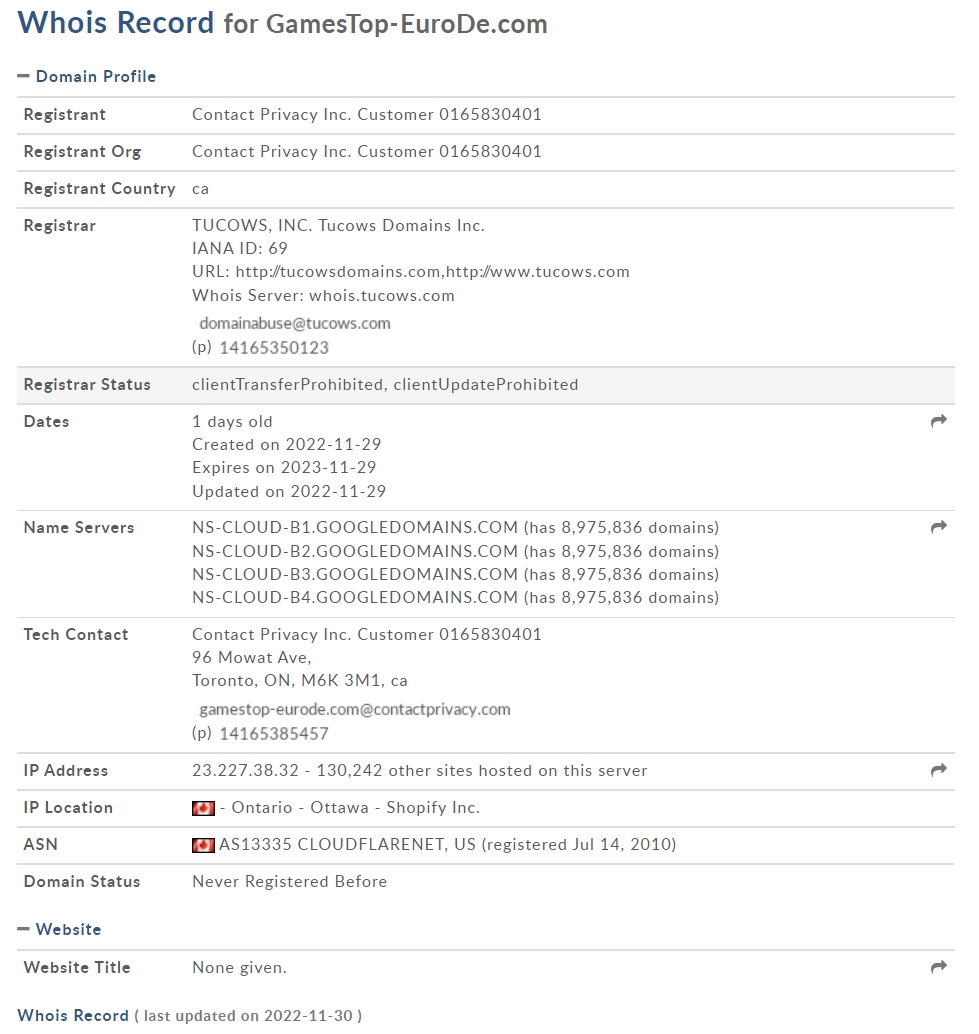Viewport: 979px width, 1034px height.
Task: Click the clientTransferProhibited status text
Action: [x=287, y=384]
